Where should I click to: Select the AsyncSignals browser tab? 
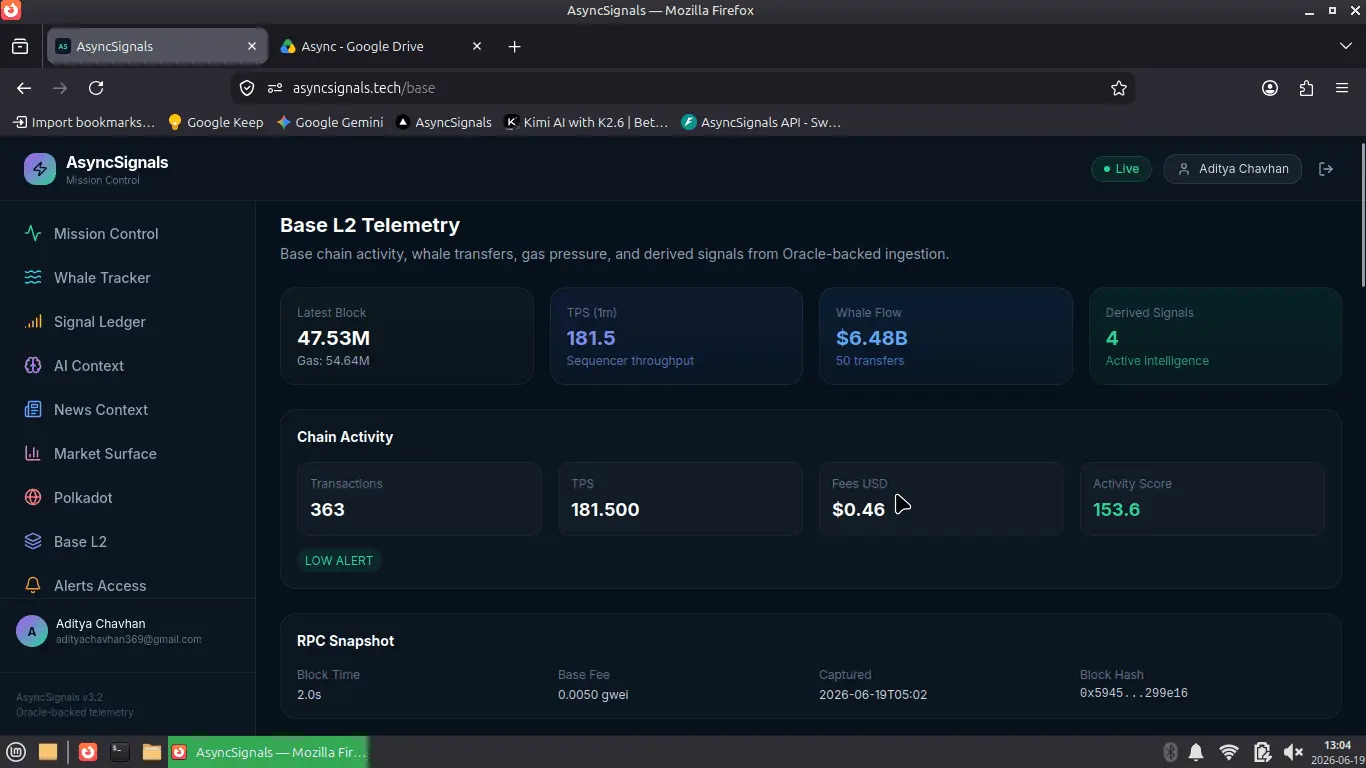[157, 46]
